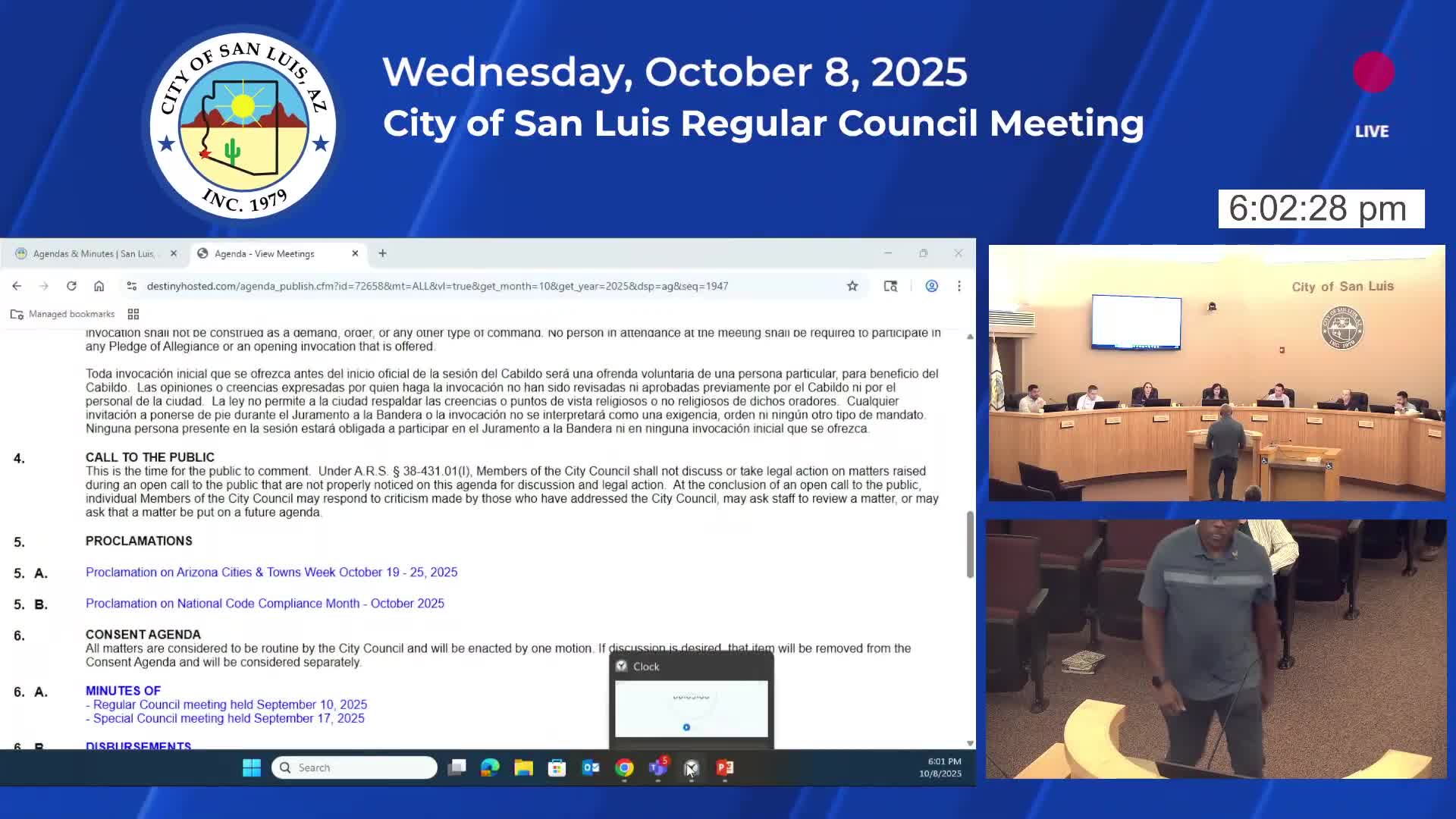Show the Clock popup window
This screenshot has height=819, width=1456.
[691, 768]
